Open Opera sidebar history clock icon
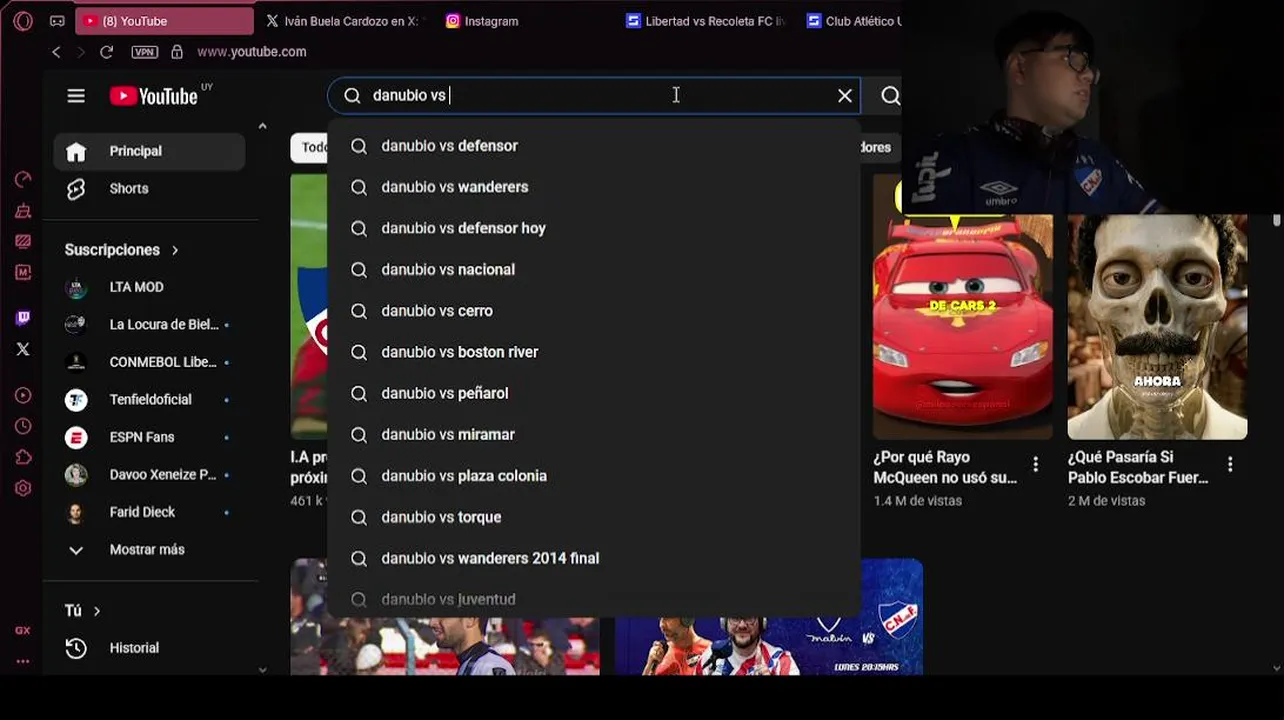 tap(23, 427)
